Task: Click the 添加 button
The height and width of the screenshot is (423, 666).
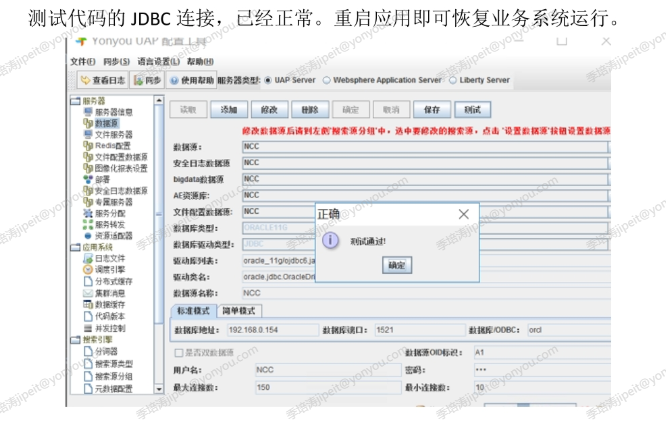Action: 229,110
